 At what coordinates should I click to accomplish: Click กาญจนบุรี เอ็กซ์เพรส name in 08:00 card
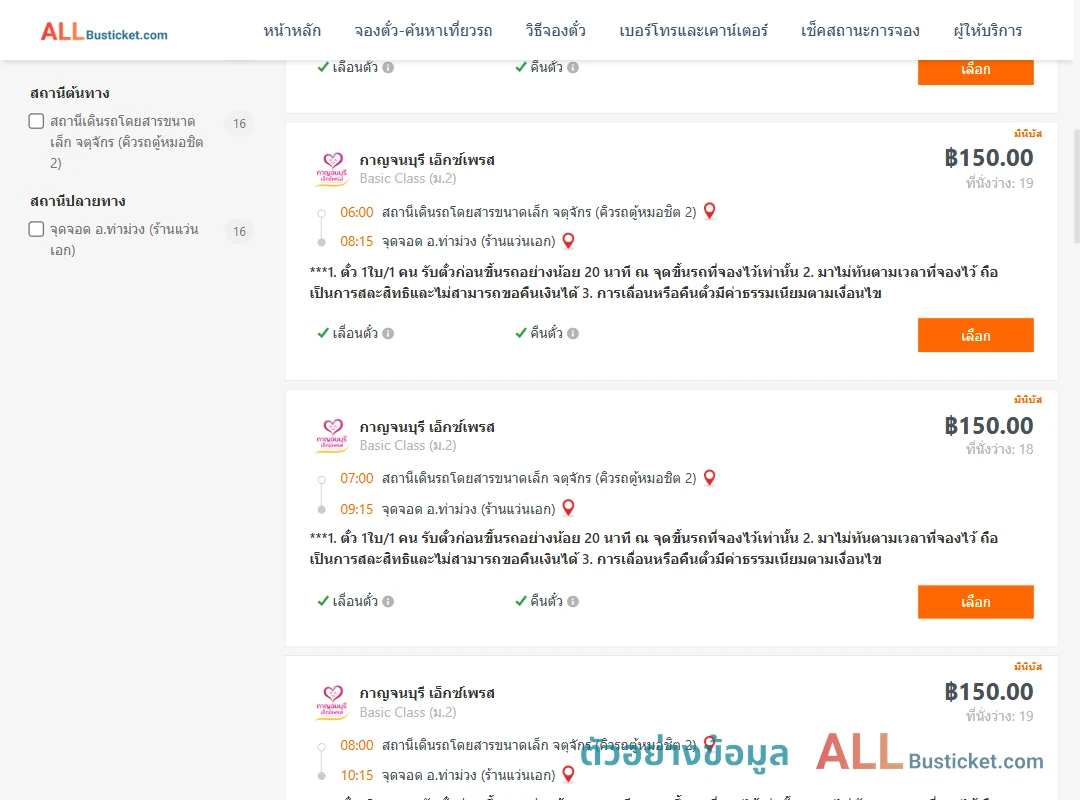point(427,693)
